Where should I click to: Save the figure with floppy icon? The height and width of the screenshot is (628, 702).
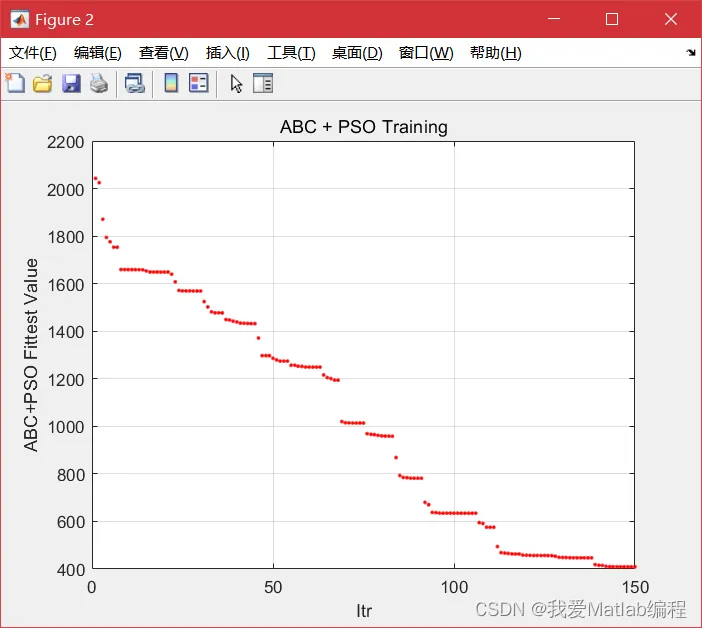click(71, 84)
